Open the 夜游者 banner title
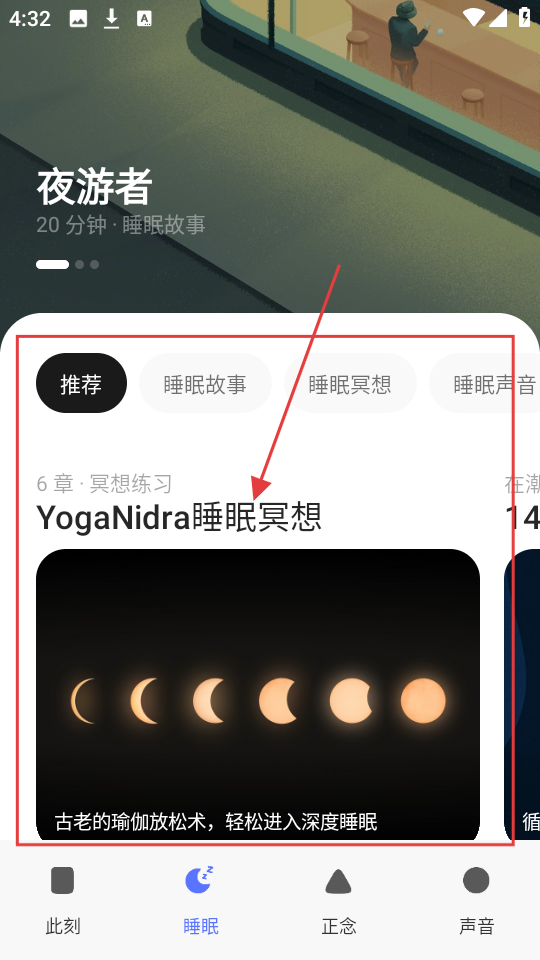This screenshot has height=960, width=540. click(94, 187)
